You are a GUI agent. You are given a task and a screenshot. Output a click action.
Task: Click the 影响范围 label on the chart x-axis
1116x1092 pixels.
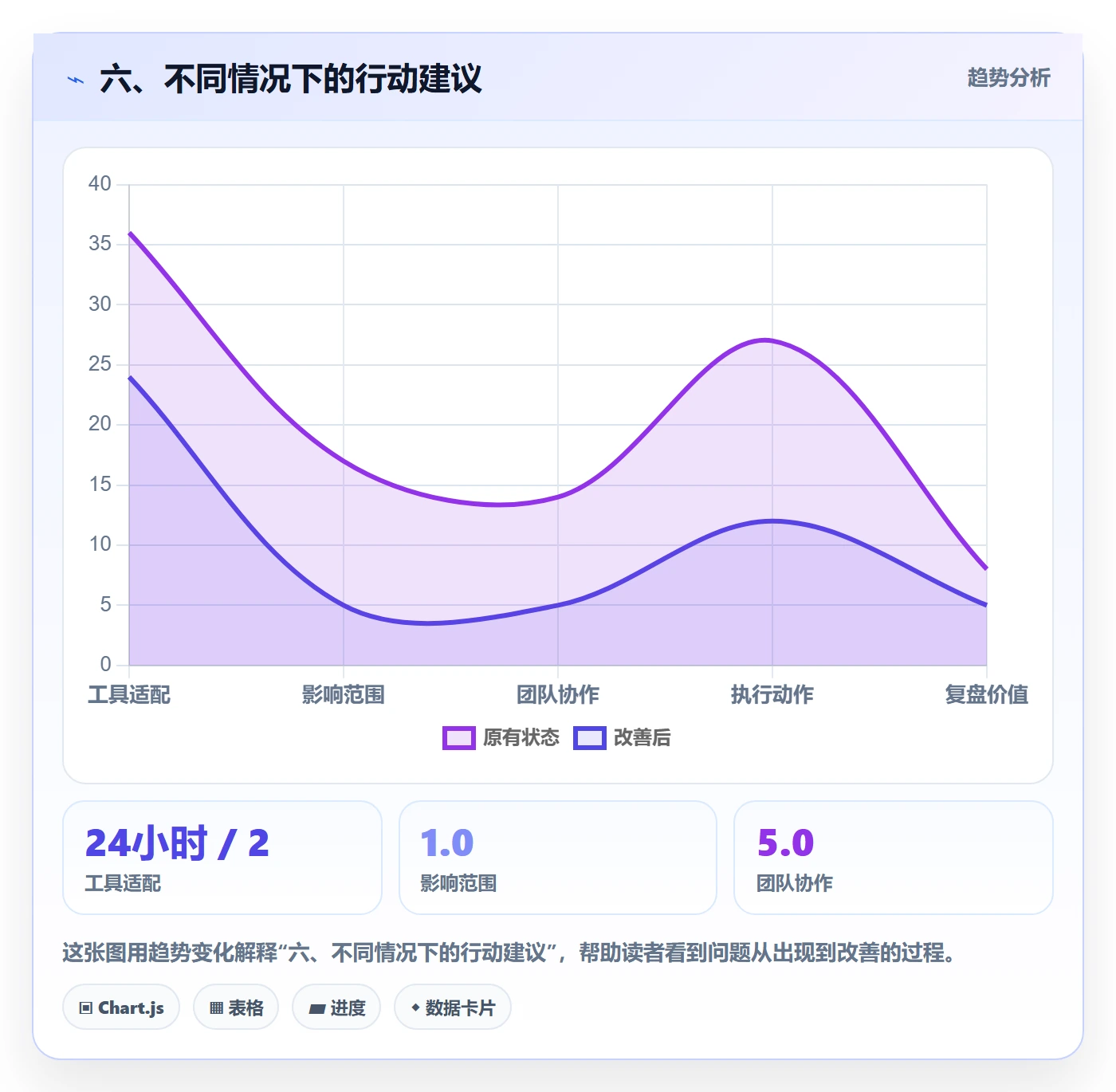[344, 694]
